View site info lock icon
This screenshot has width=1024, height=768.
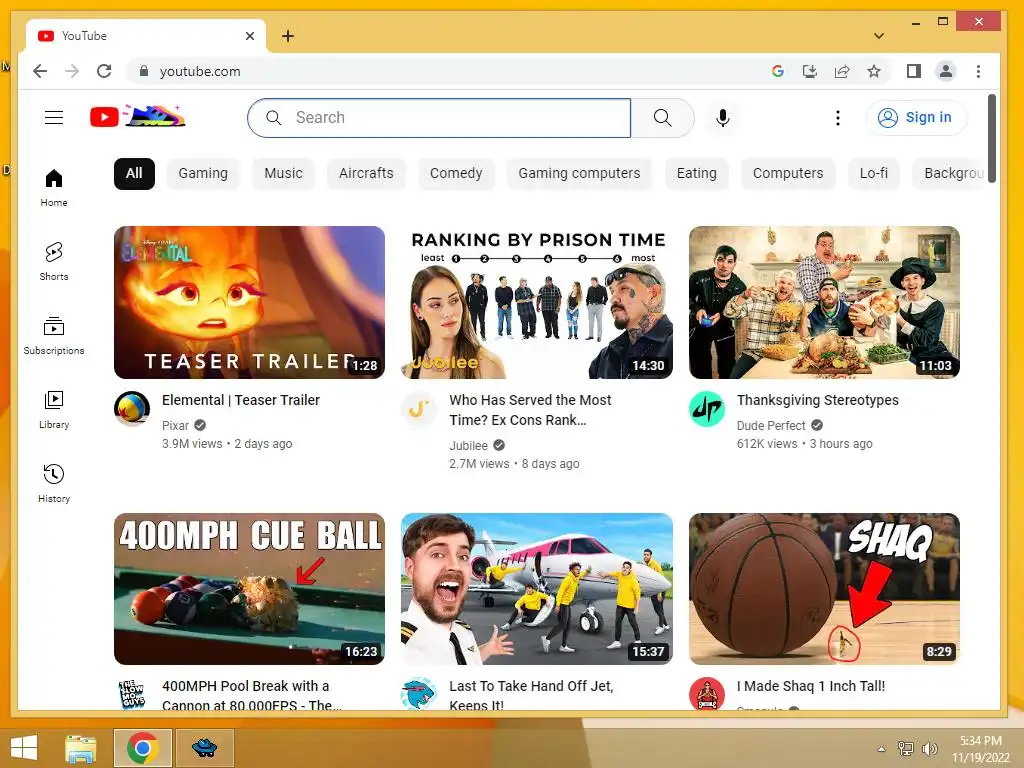click(144, 71)
